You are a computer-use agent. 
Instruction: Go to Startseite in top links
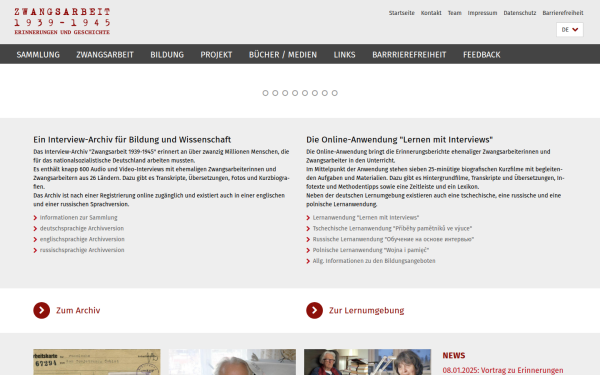coord(402,13)
